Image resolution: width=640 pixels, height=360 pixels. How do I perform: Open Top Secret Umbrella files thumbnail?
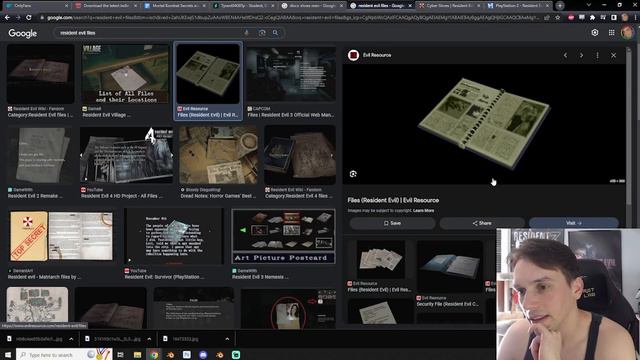point(61,236)
